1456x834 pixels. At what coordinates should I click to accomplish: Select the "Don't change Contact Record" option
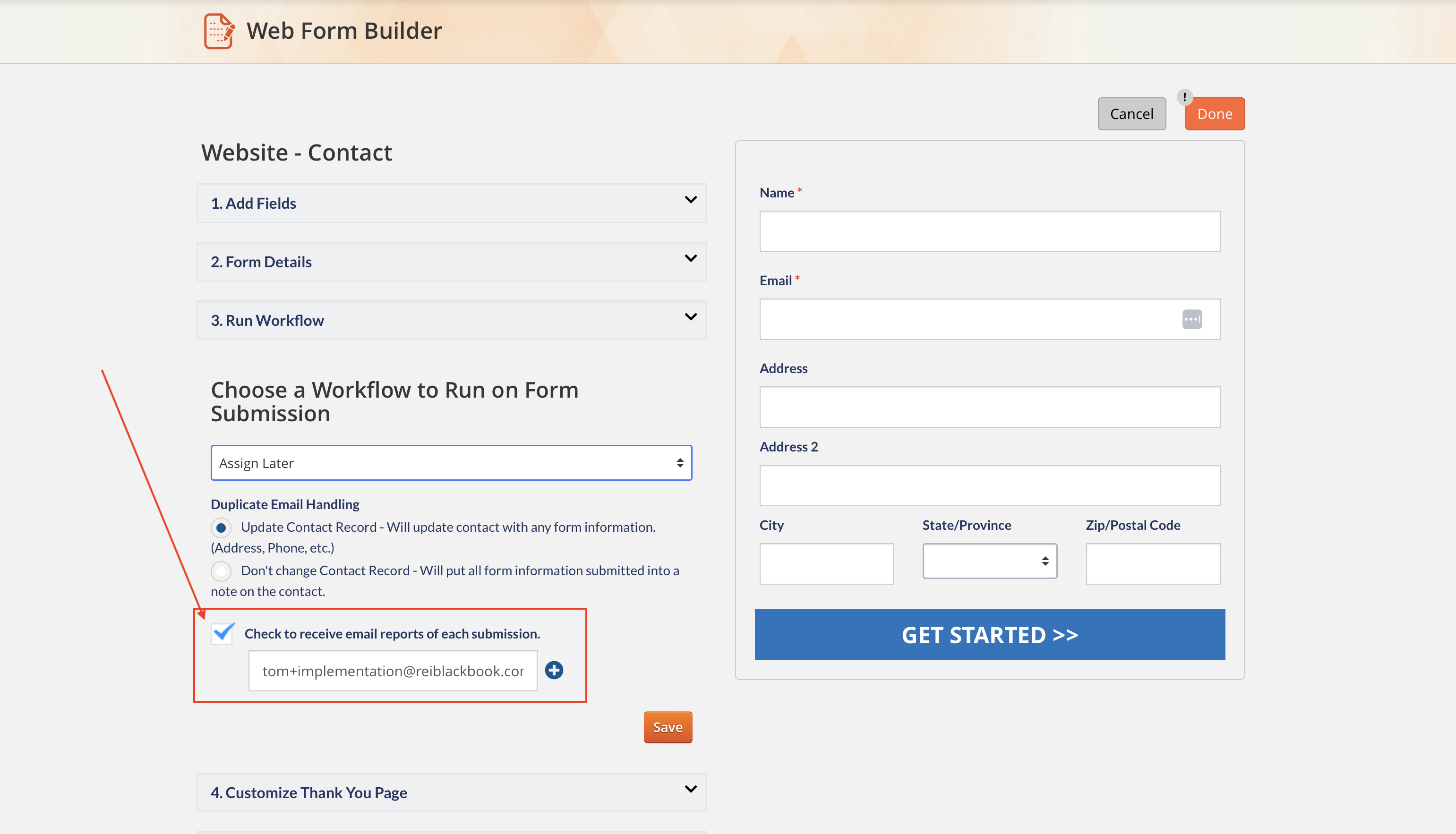[221, 570]
